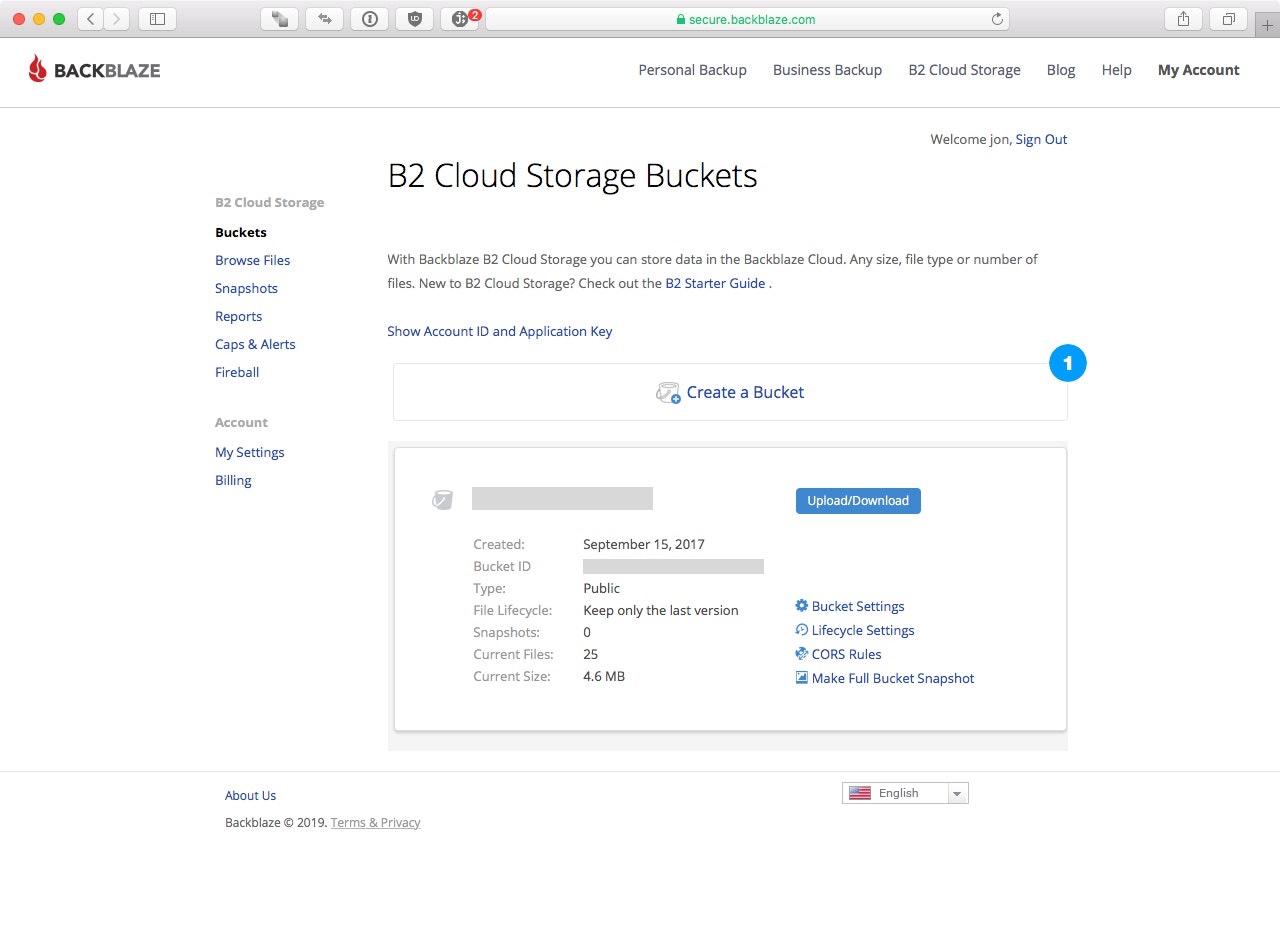Click the clock icon next to Lifecycle Settings
Image resolution: width=1280 pixels, height=946 pixels.
tap(801, 629)
